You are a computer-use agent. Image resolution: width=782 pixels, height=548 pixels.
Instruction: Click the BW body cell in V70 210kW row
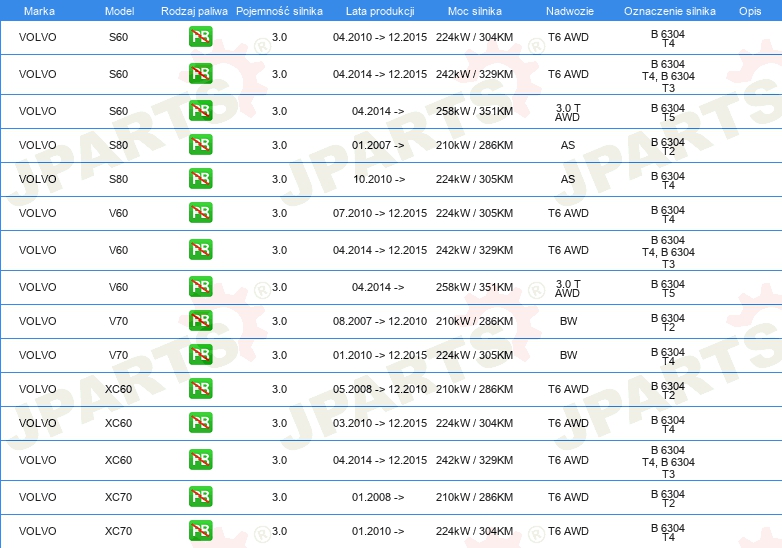tap(569, 321)
